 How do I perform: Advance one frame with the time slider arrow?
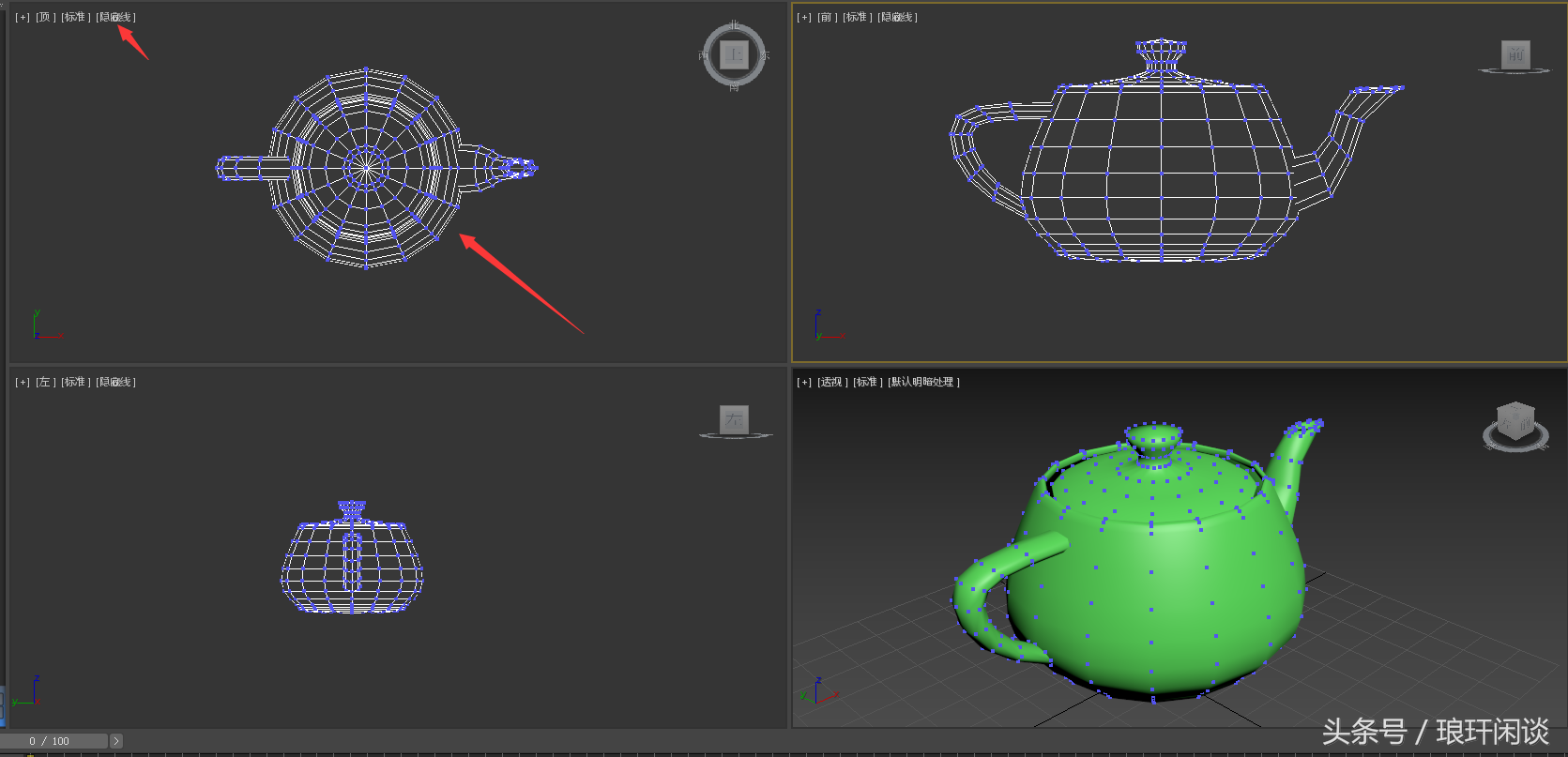116,741
